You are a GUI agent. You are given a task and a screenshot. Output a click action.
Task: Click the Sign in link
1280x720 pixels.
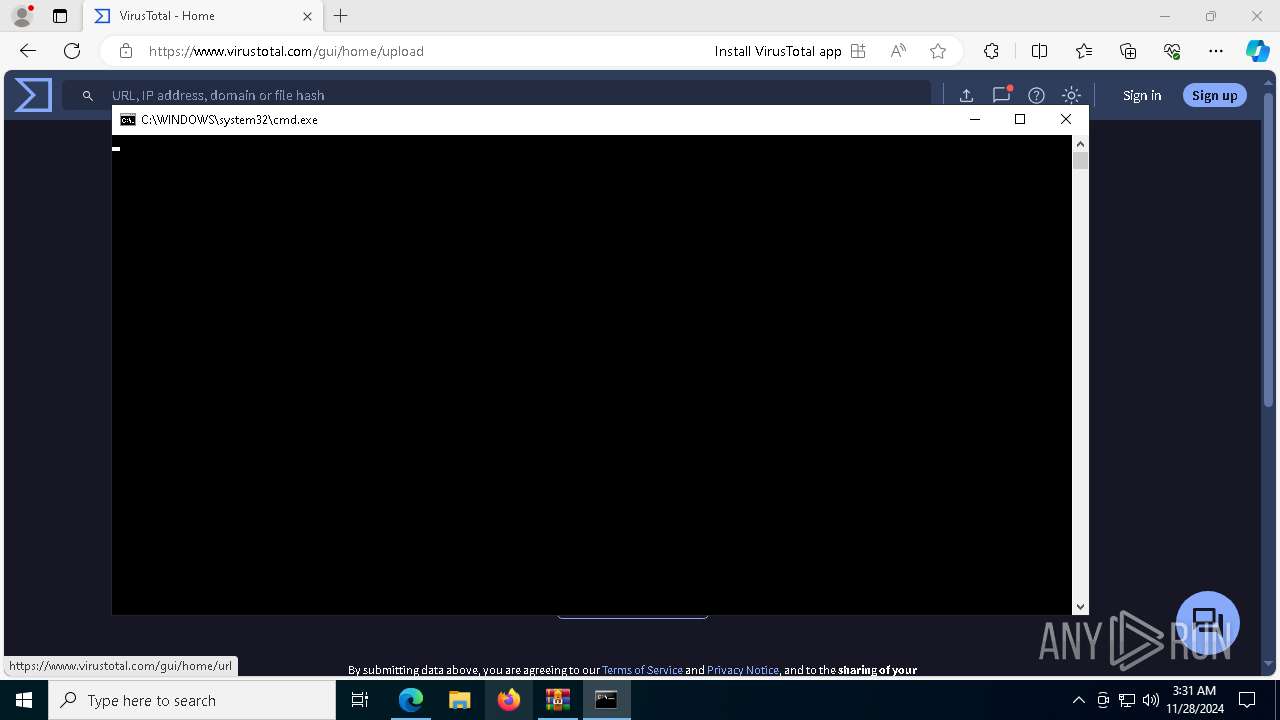point(1142,95)
